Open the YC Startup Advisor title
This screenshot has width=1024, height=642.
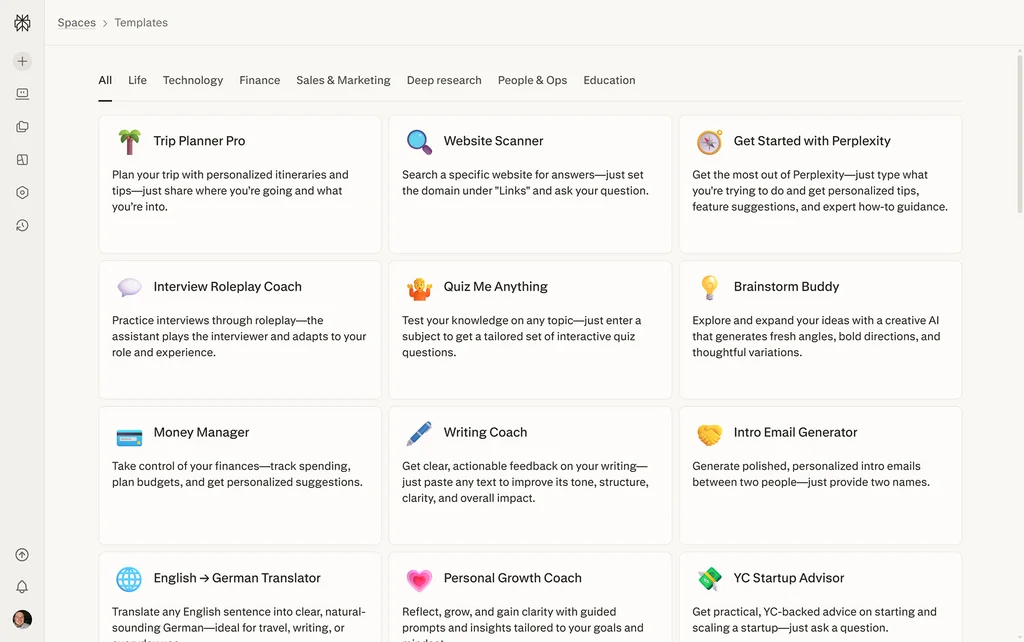click(x=788, y=578)
